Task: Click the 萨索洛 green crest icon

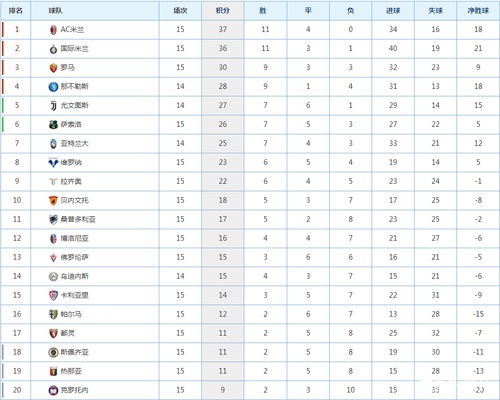Action: pos(53,125)
